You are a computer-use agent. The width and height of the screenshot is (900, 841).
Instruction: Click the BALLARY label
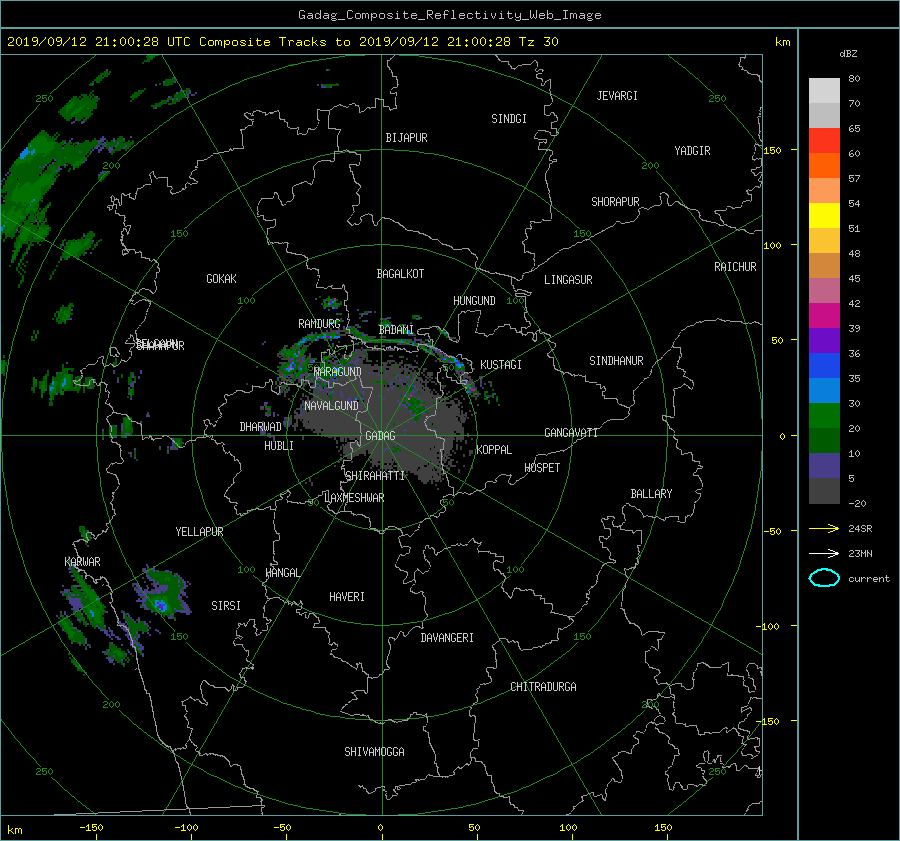(651, 494)
